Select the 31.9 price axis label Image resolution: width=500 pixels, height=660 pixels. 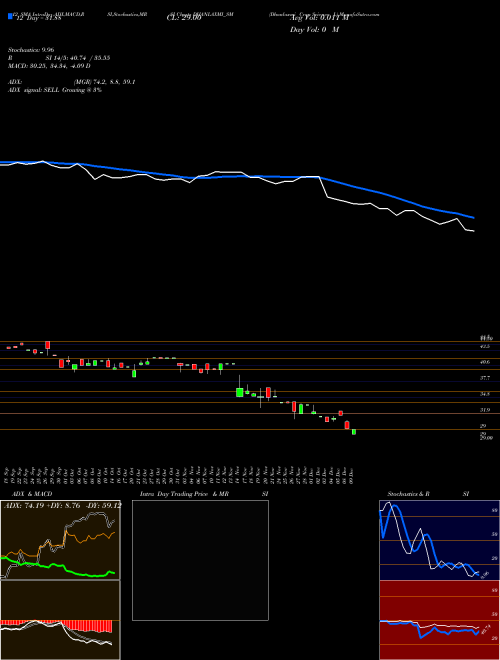click(x=485, y=410)
